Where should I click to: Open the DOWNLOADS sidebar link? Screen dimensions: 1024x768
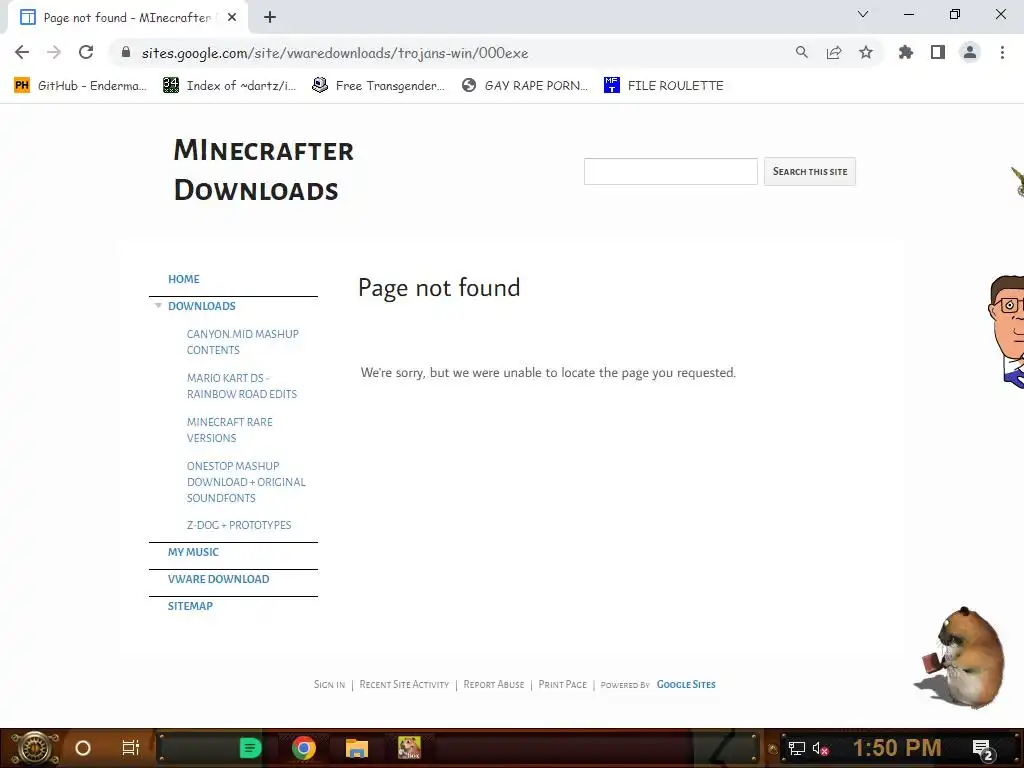point(202,306)
